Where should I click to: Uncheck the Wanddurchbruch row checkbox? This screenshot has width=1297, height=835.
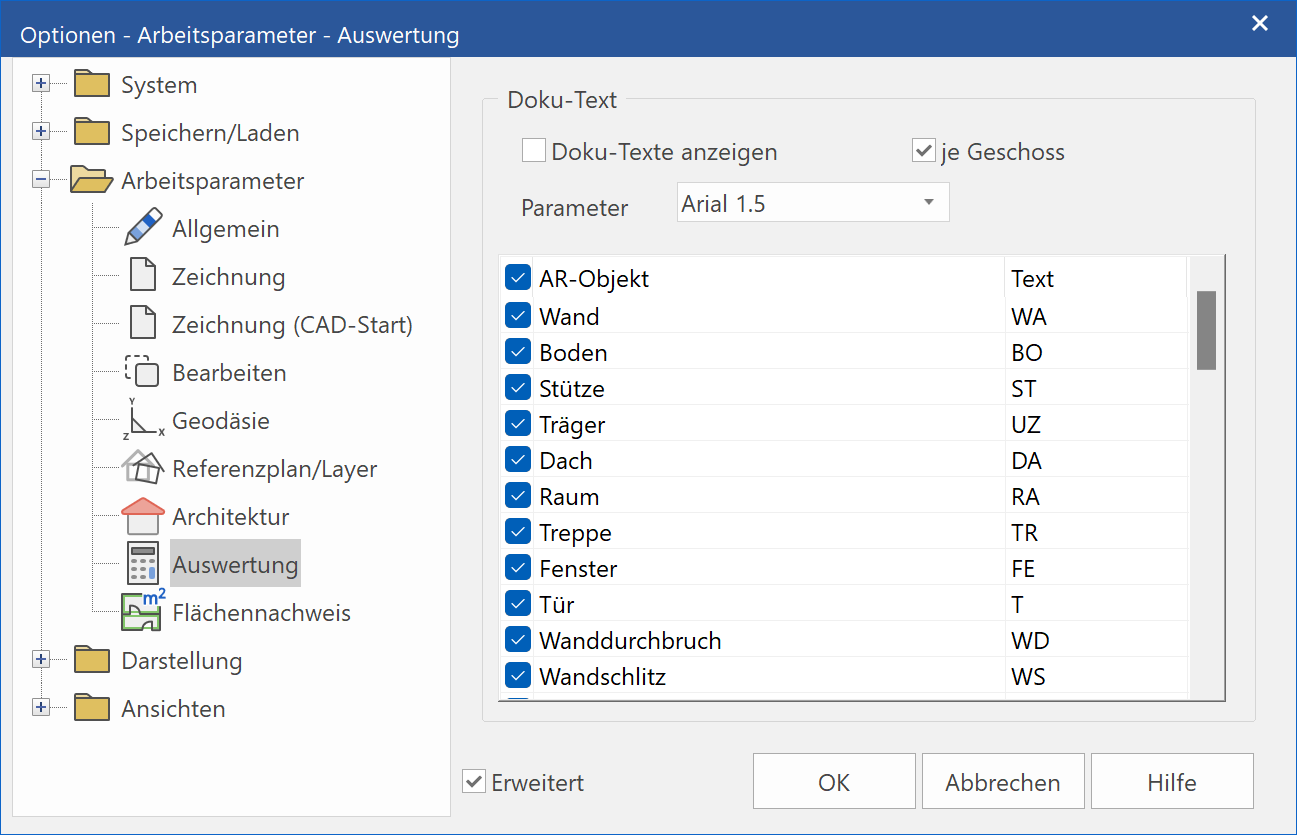518,640
